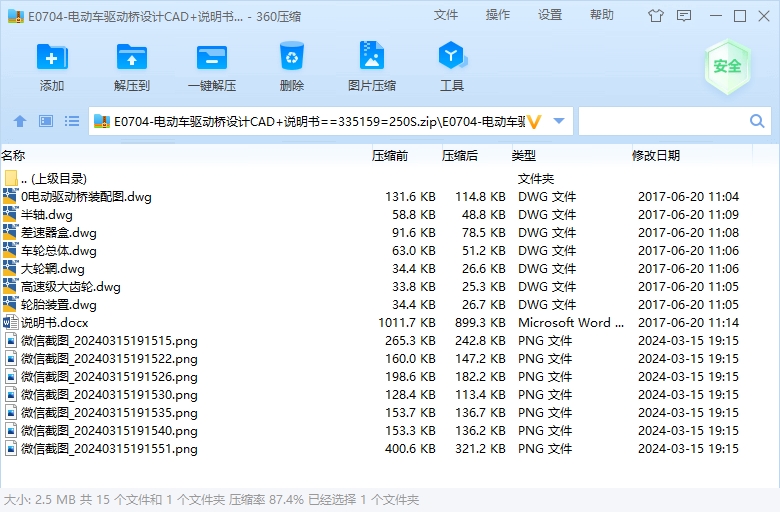Select 微信截图_20240315191535.png file name
The width and height of the screenshot is (780, 512).
click(109, 412)
